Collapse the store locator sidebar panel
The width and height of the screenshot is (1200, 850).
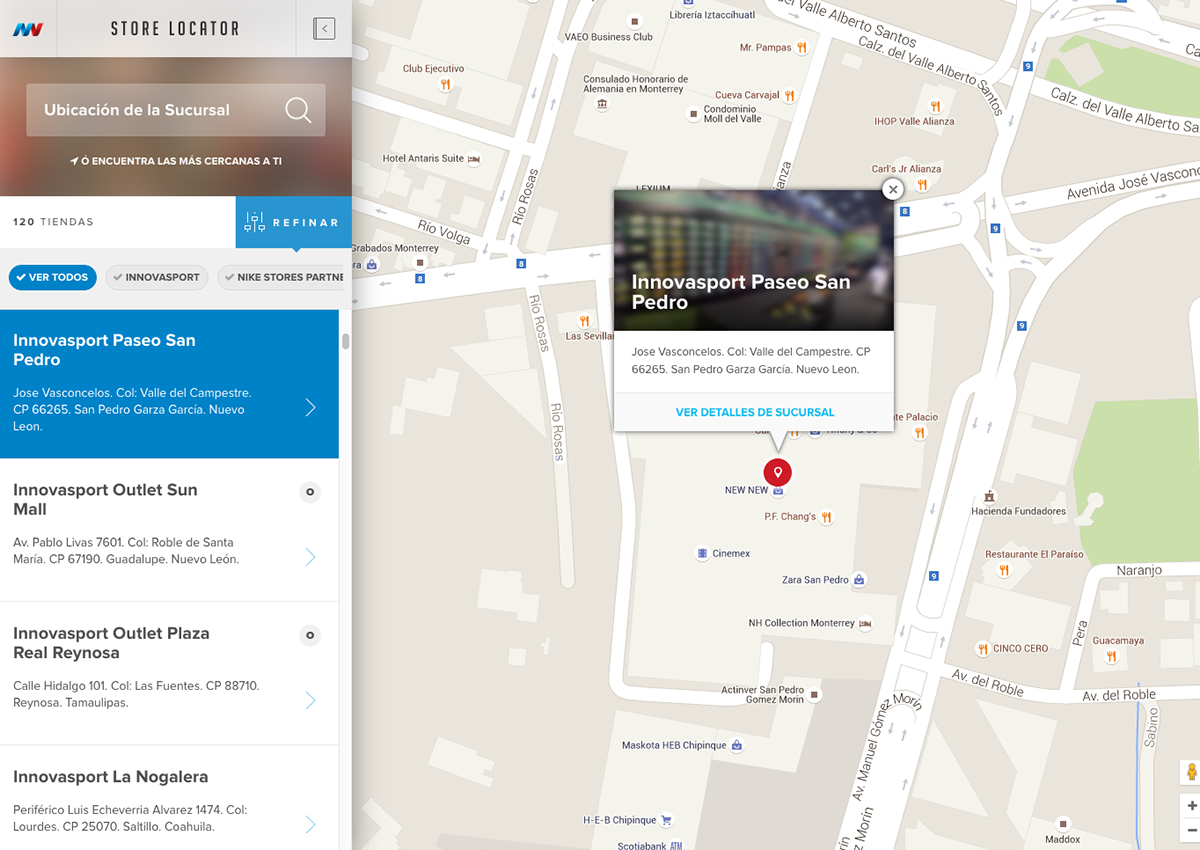pos(324,29)
